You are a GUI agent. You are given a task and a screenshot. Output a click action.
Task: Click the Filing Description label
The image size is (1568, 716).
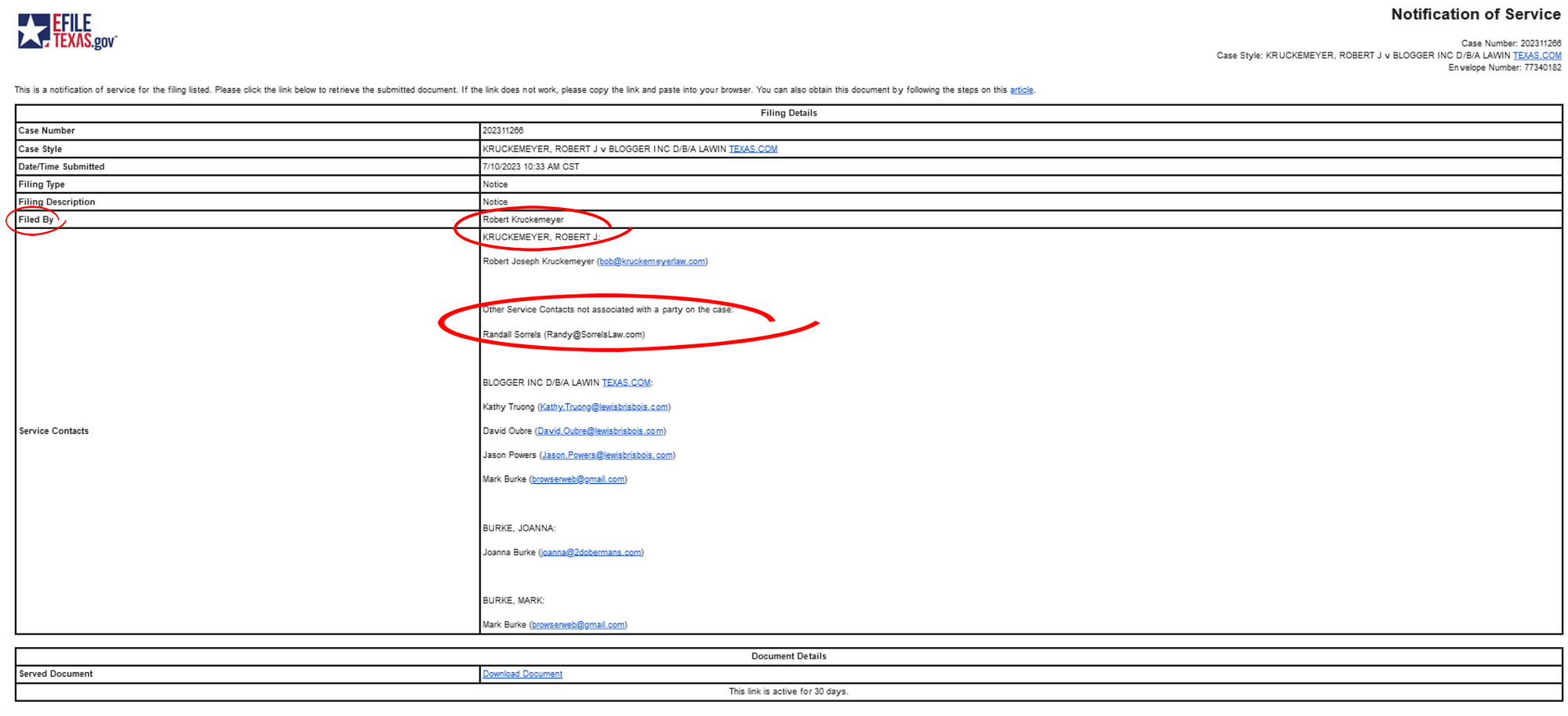click(56, 202)
